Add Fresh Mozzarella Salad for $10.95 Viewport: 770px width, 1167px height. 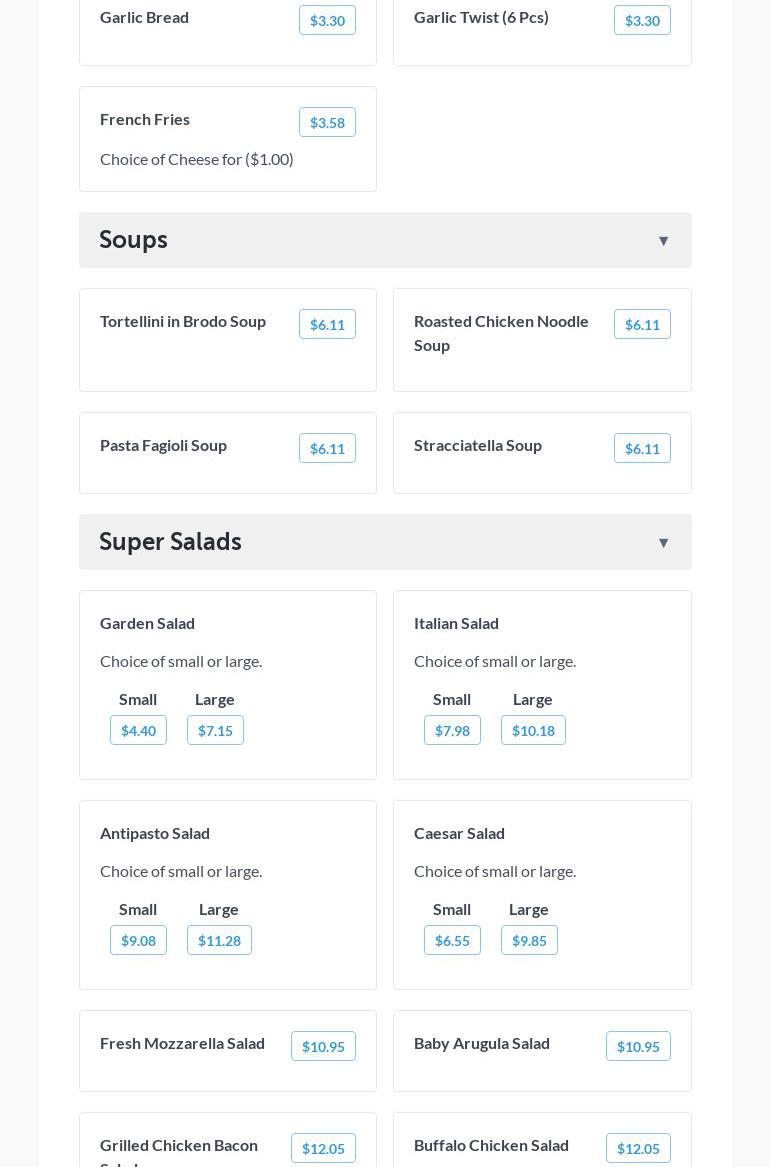(x=324, y=1046)
